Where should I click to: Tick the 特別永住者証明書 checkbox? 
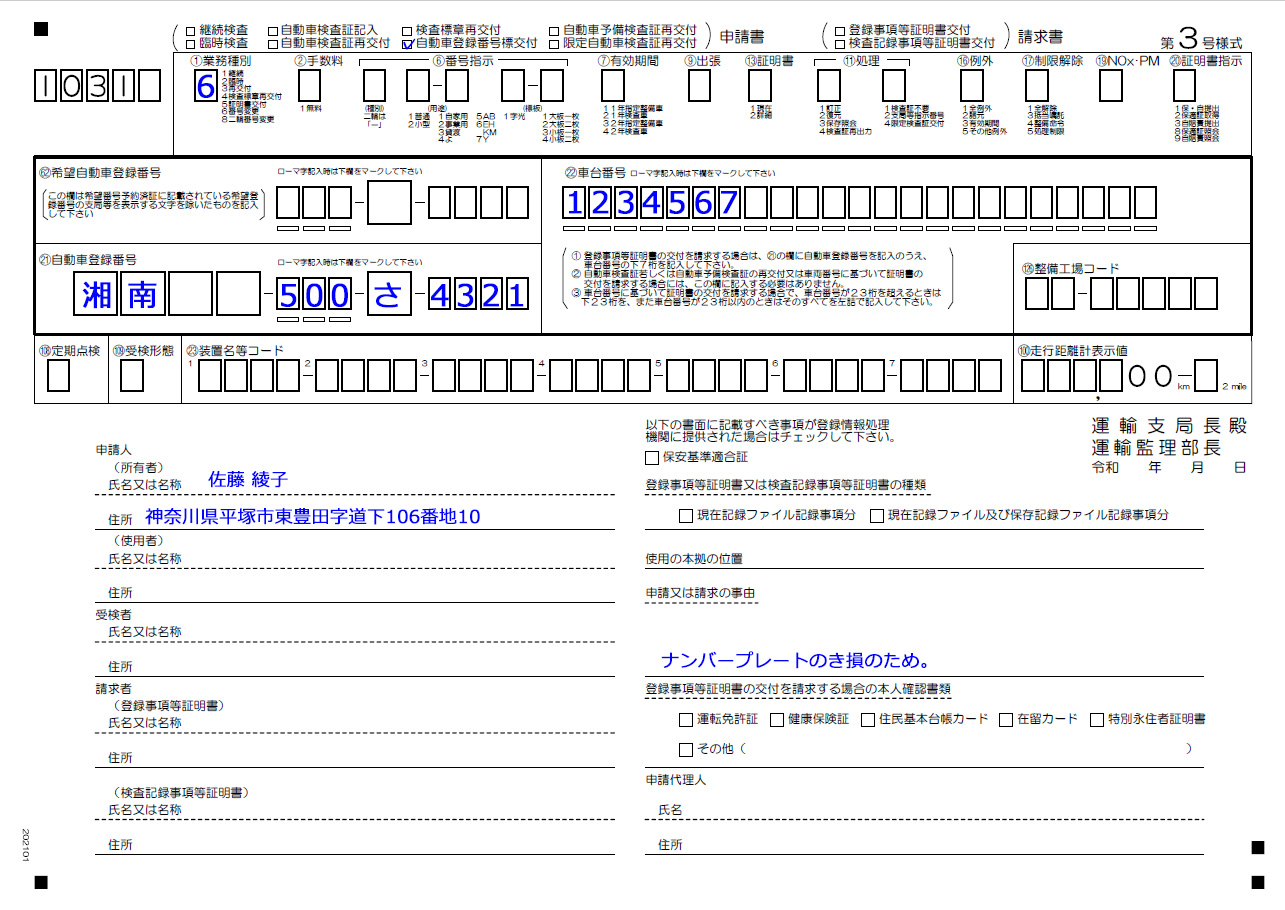(x=1097, y=719)
